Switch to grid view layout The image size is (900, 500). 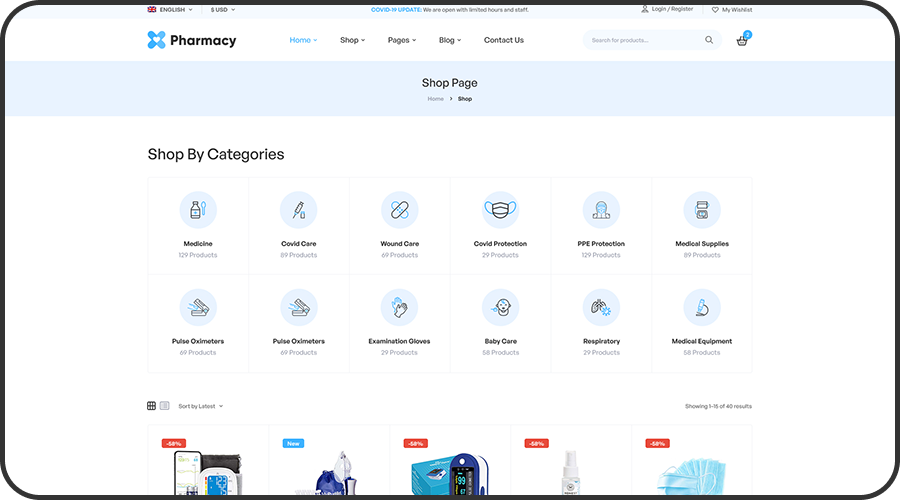point(152,406)
